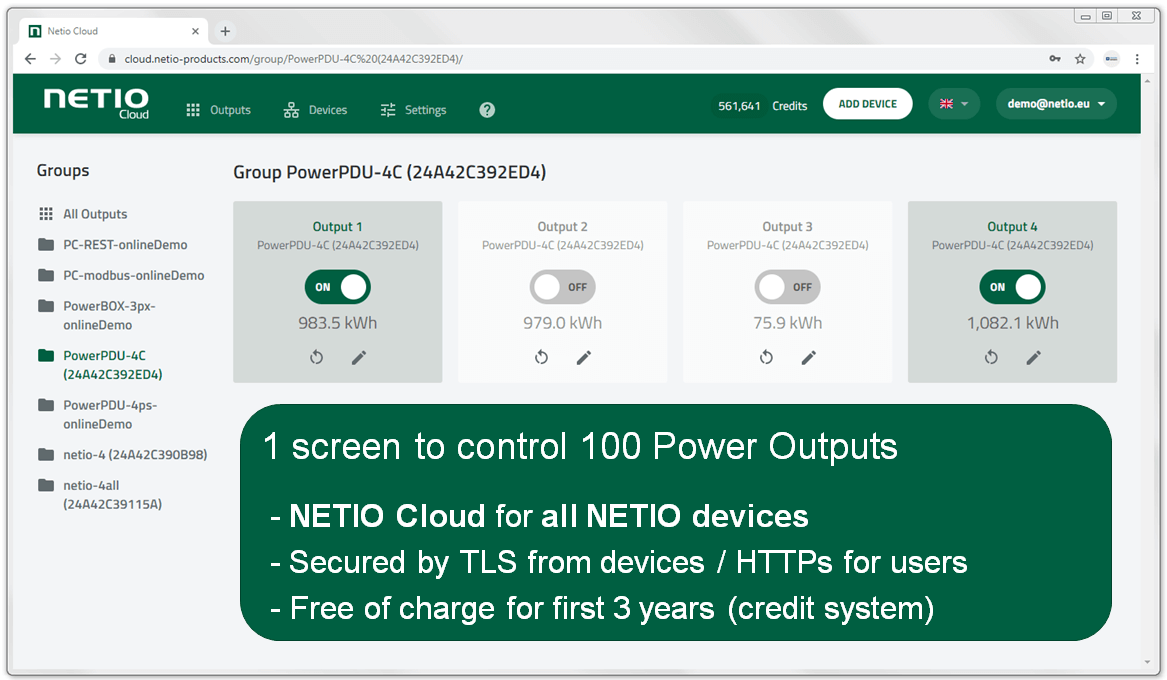
Task: Open the PowerPDU-4ps-onlineDemo group
Action: click(x=98, y=414)
